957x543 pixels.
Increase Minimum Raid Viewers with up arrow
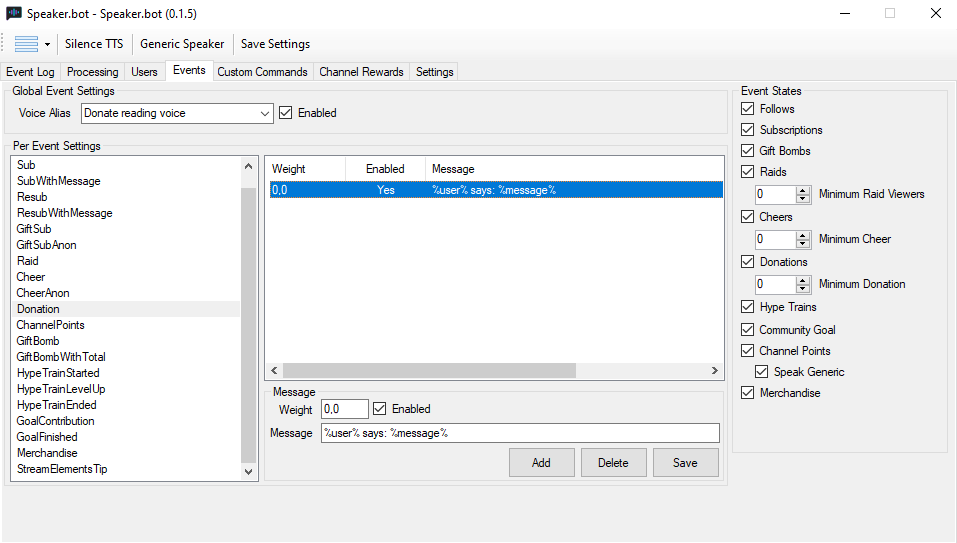803,190
